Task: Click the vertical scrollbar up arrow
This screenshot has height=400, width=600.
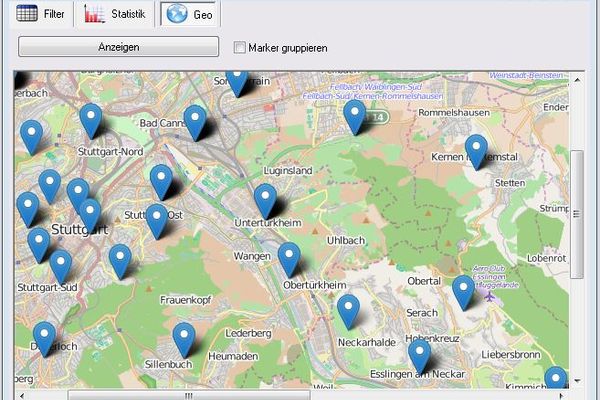Action: [577, 80]
